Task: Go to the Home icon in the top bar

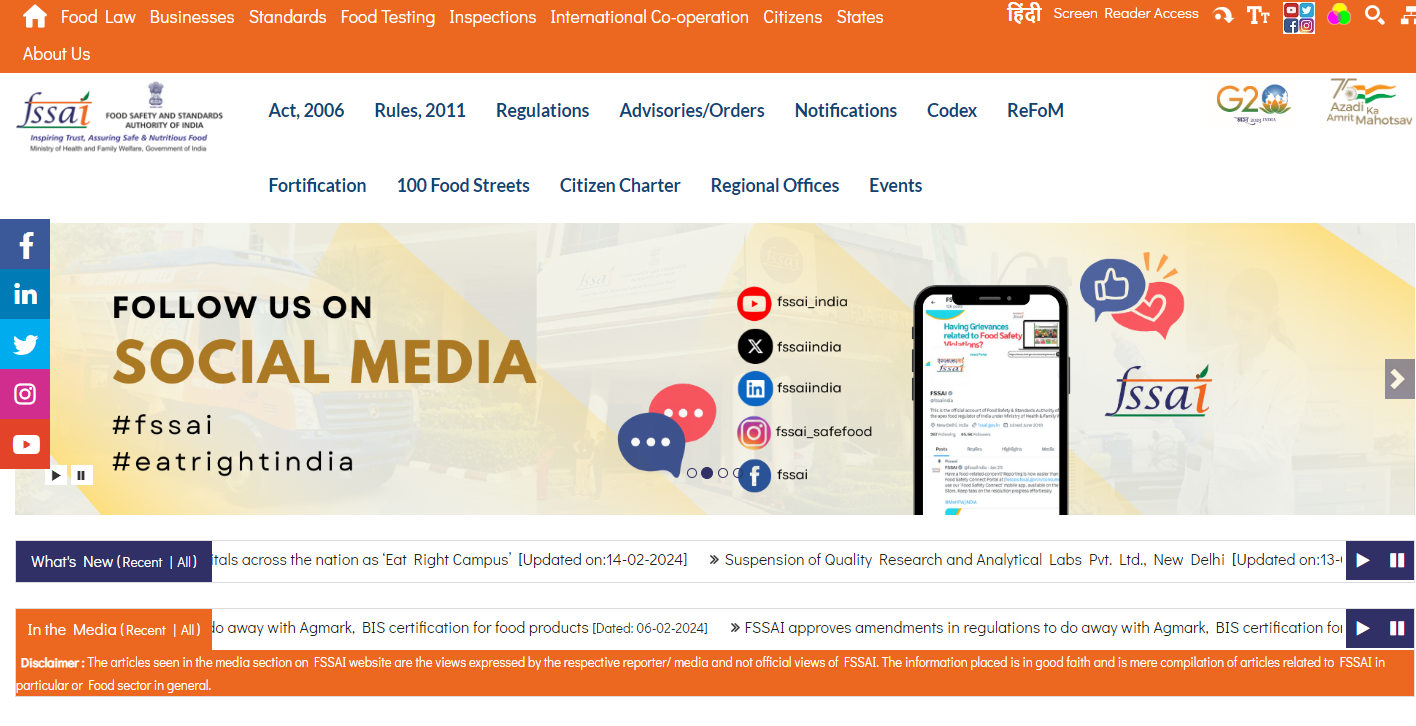Action: point(35,16)
